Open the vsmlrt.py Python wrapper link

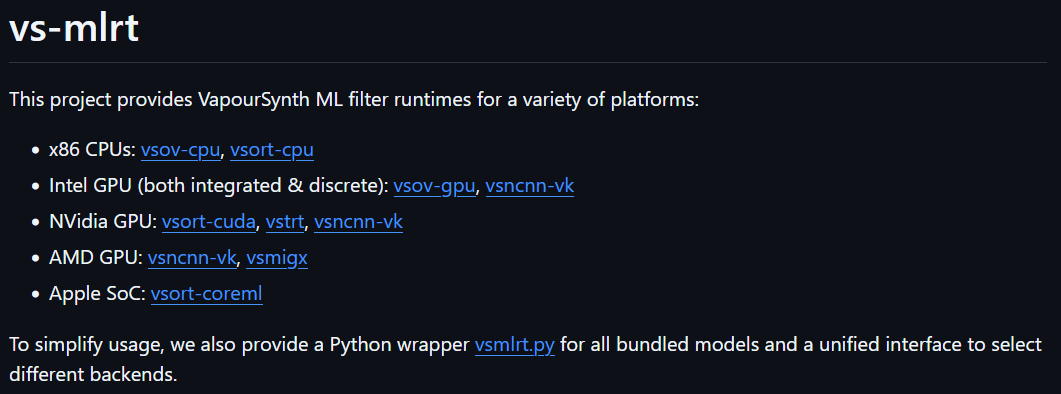pos(514,345)
